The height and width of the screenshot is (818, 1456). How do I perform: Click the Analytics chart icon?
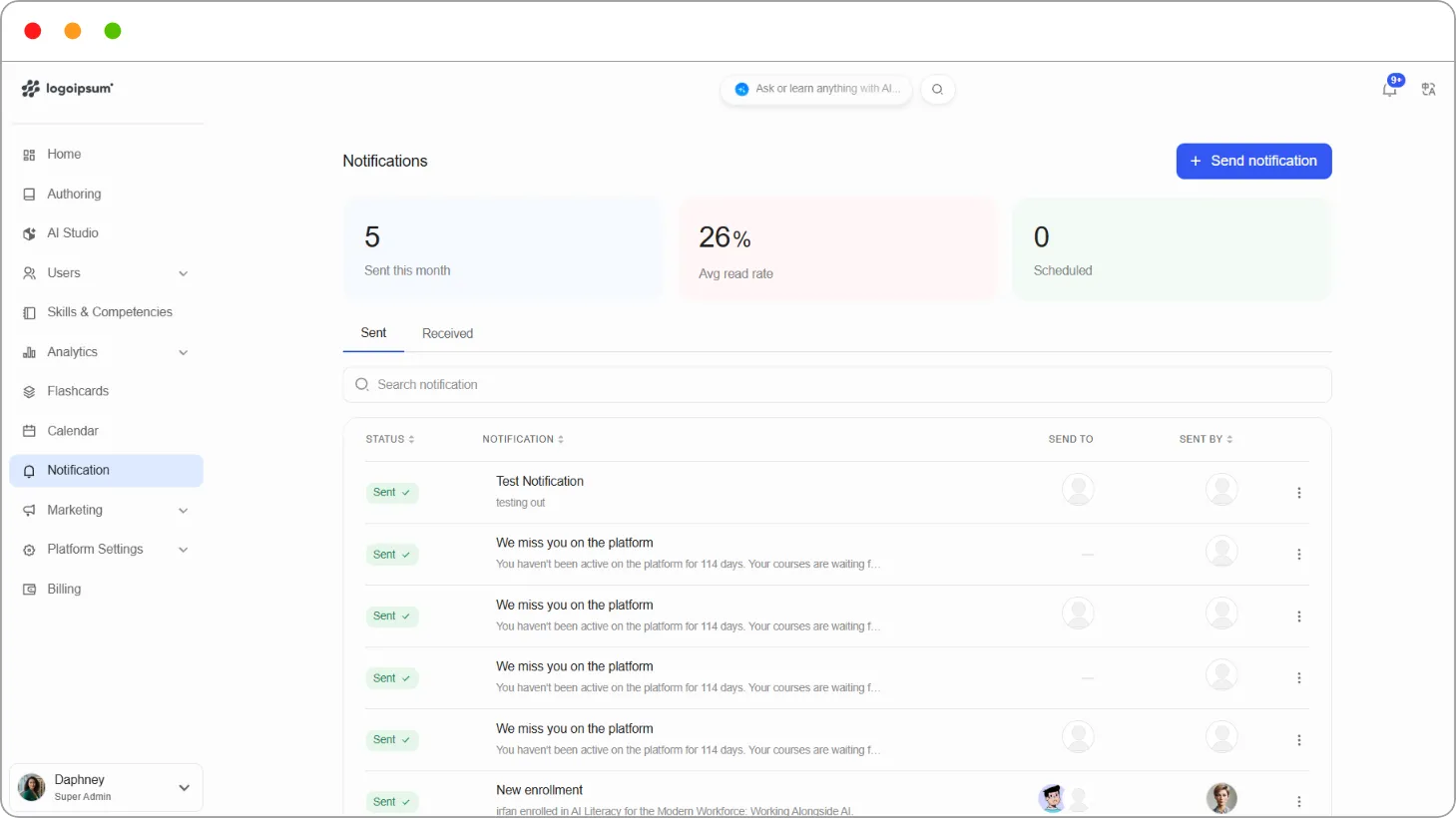29,352
